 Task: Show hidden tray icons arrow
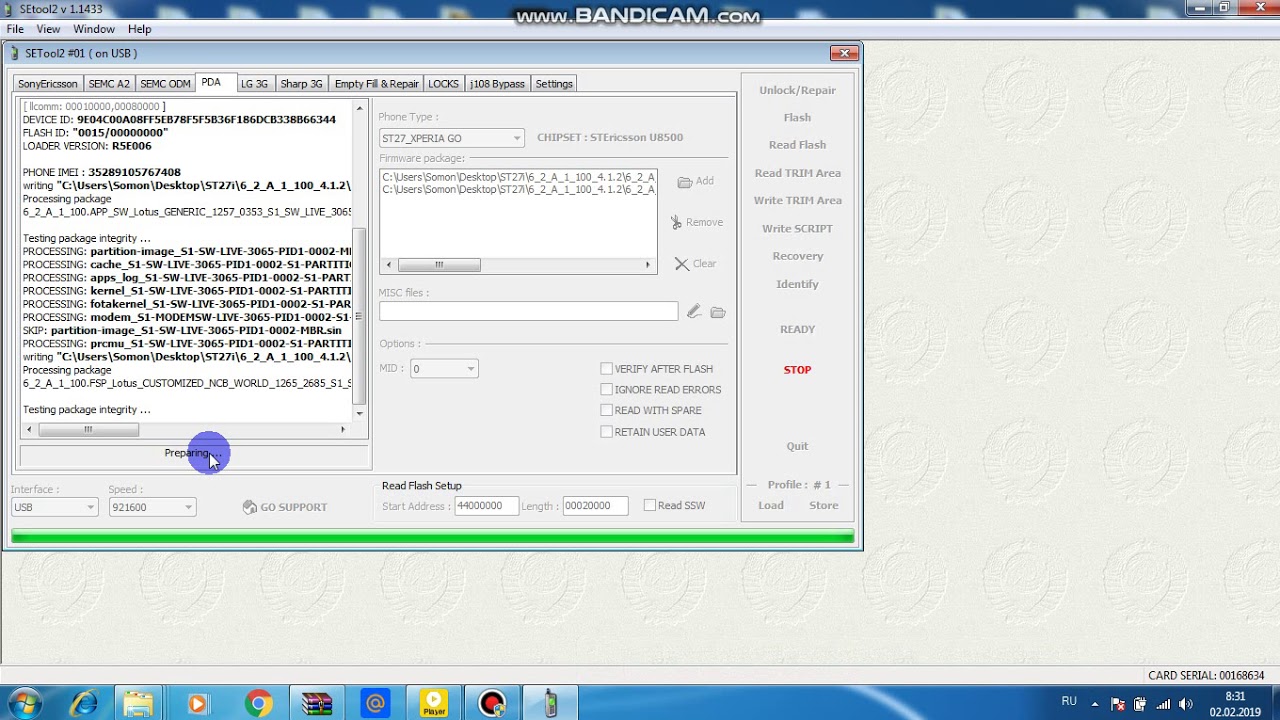(x=1095, y=704)
